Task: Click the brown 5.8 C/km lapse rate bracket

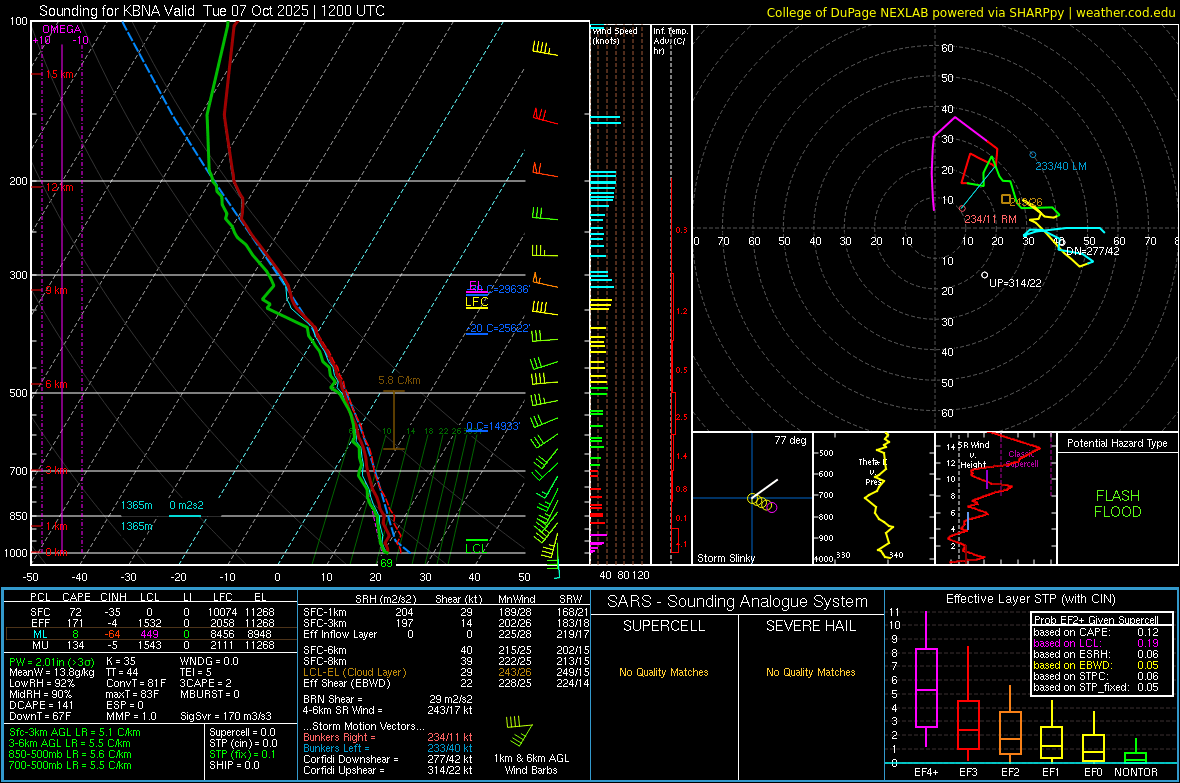Action: click(x=394, y=420)
